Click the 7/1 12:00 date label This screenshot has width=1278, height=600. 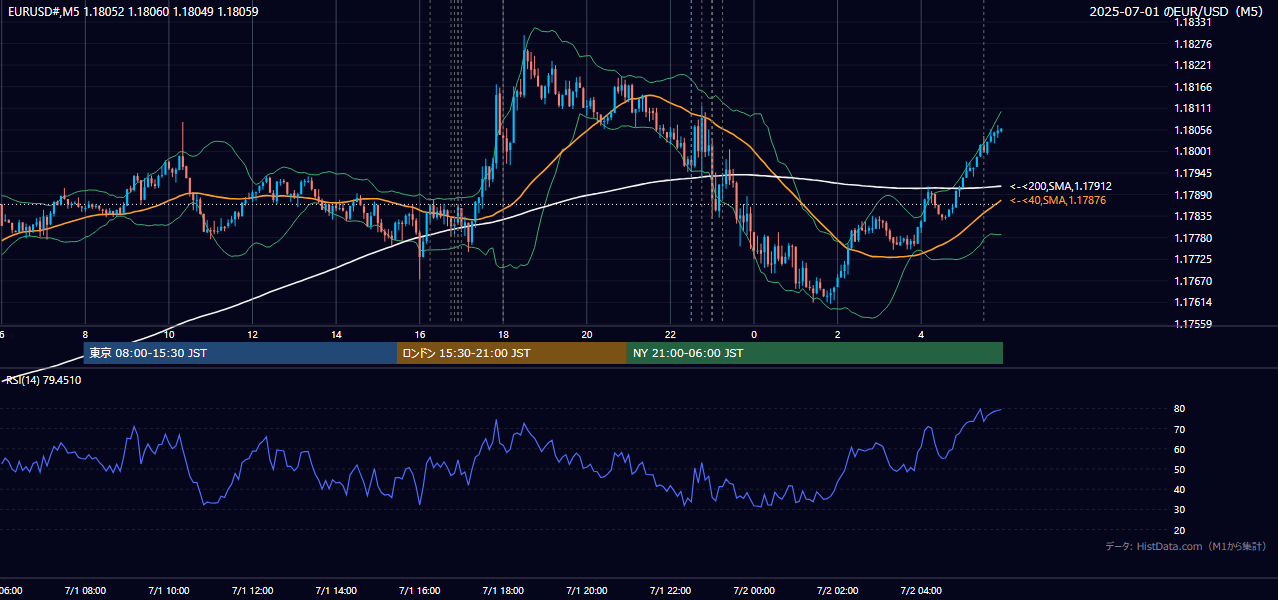252,591
